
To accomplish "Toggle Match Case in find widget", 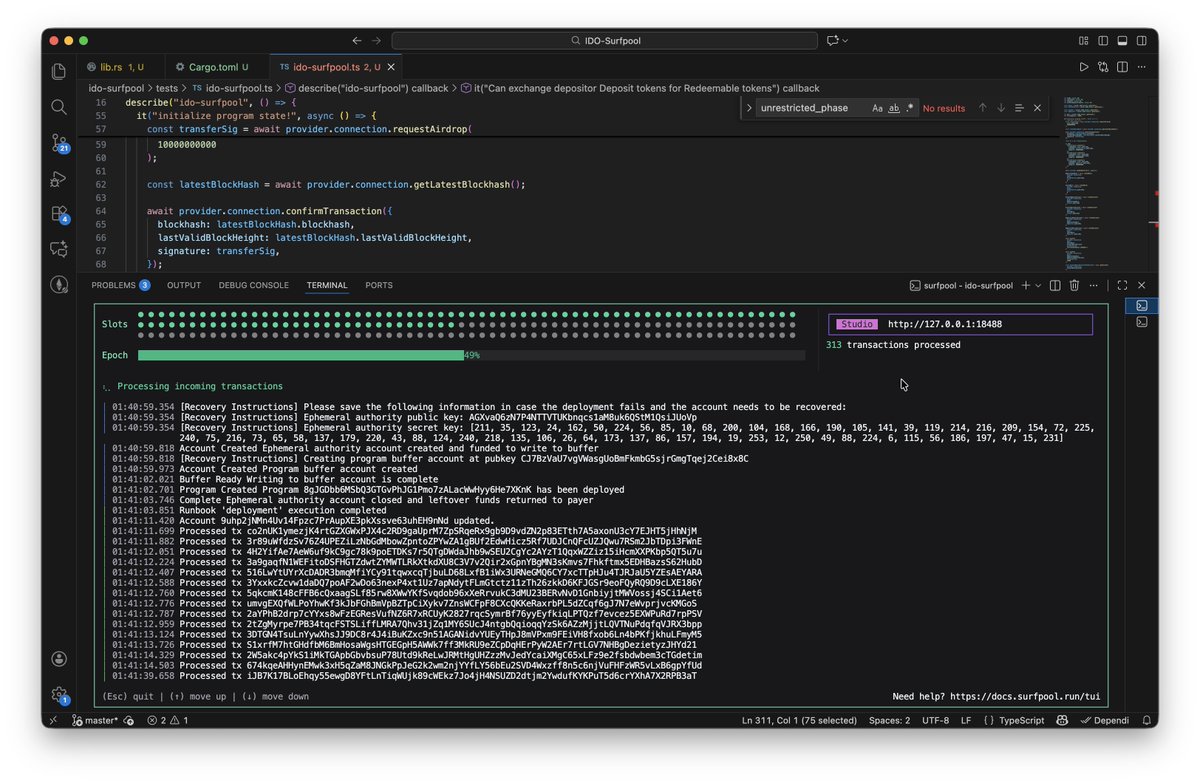I will [877, 108].
